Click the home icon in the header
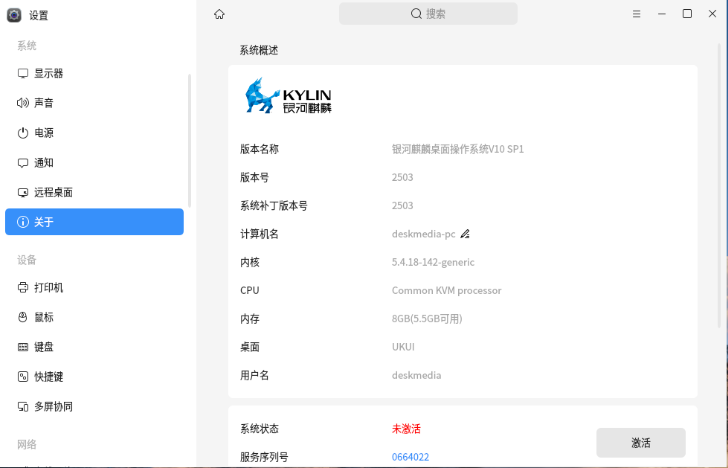The image size is (728, 468). [219, 14]
